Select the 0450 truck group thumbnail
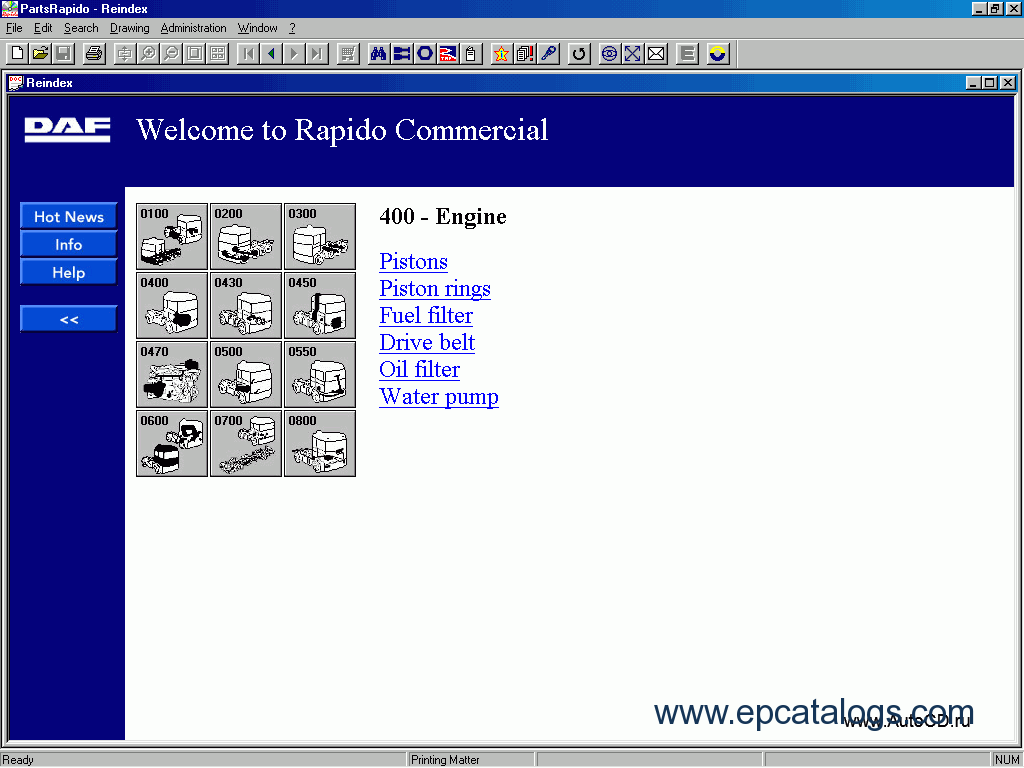 [x=320, y=306]
